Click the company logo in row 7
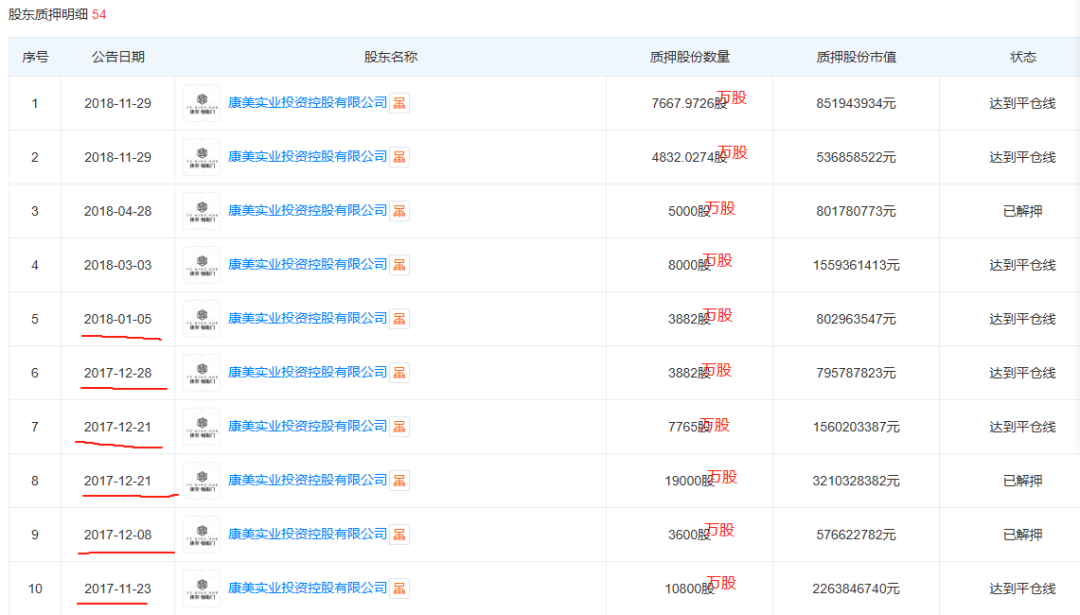The width and height of the screenshot is (1080, 615). coord(202,427)
